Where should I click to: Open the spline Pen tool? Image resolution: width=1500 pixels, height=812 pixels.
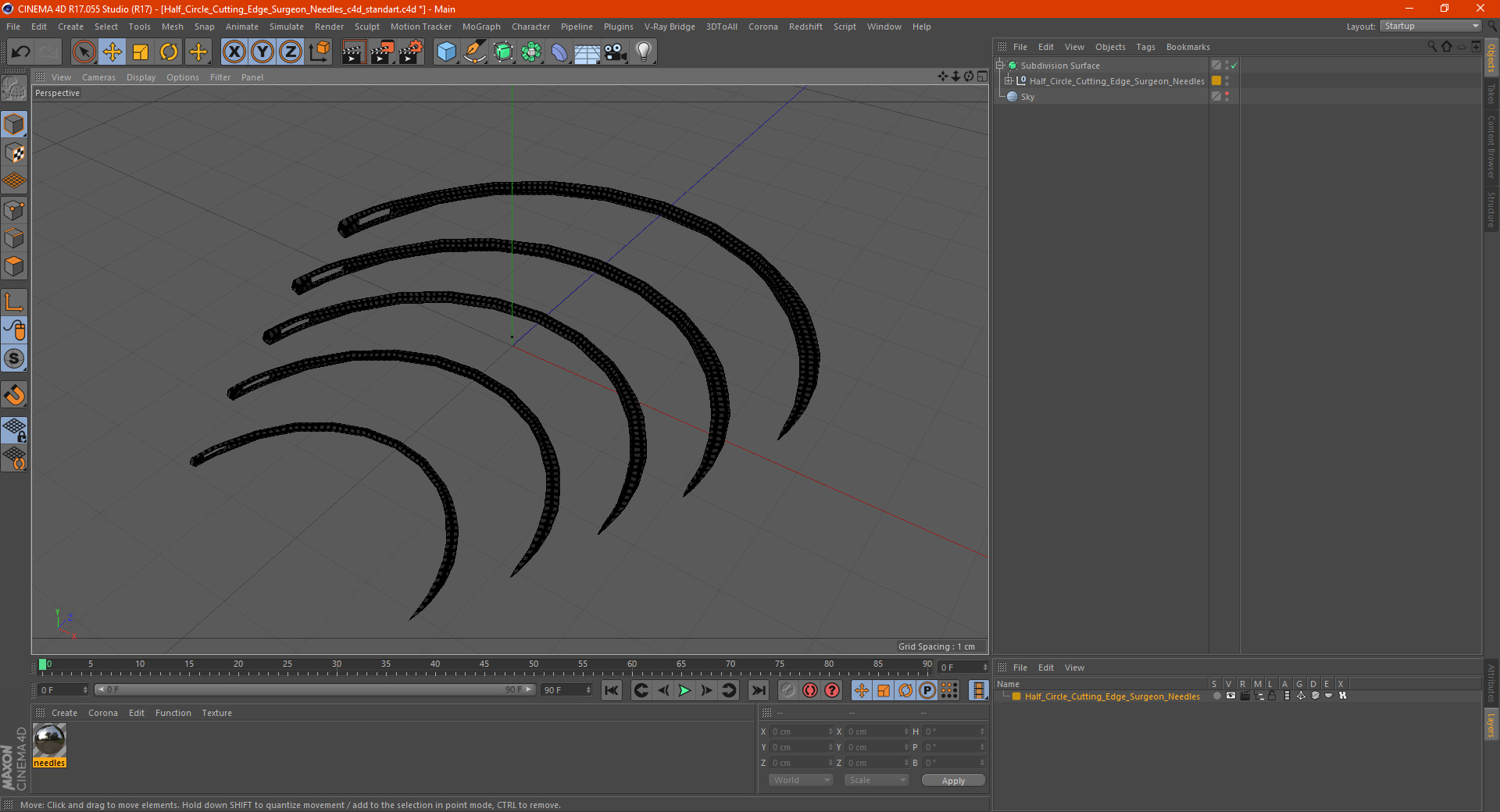(475, 52)
